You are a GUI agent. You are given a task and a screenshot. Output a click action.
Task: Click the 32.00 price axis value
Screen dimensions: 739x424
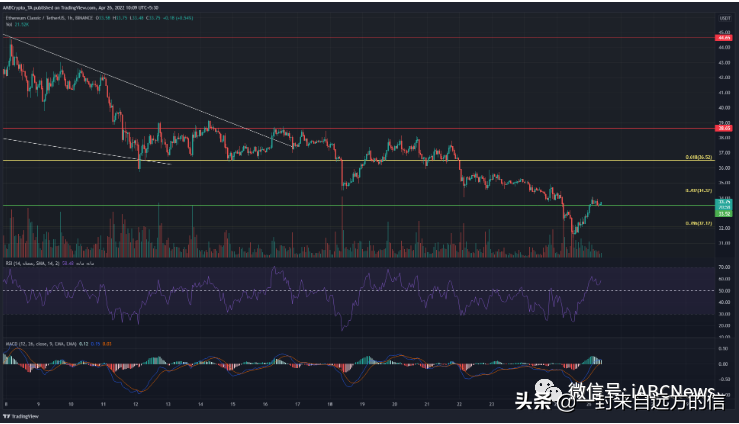724,228
